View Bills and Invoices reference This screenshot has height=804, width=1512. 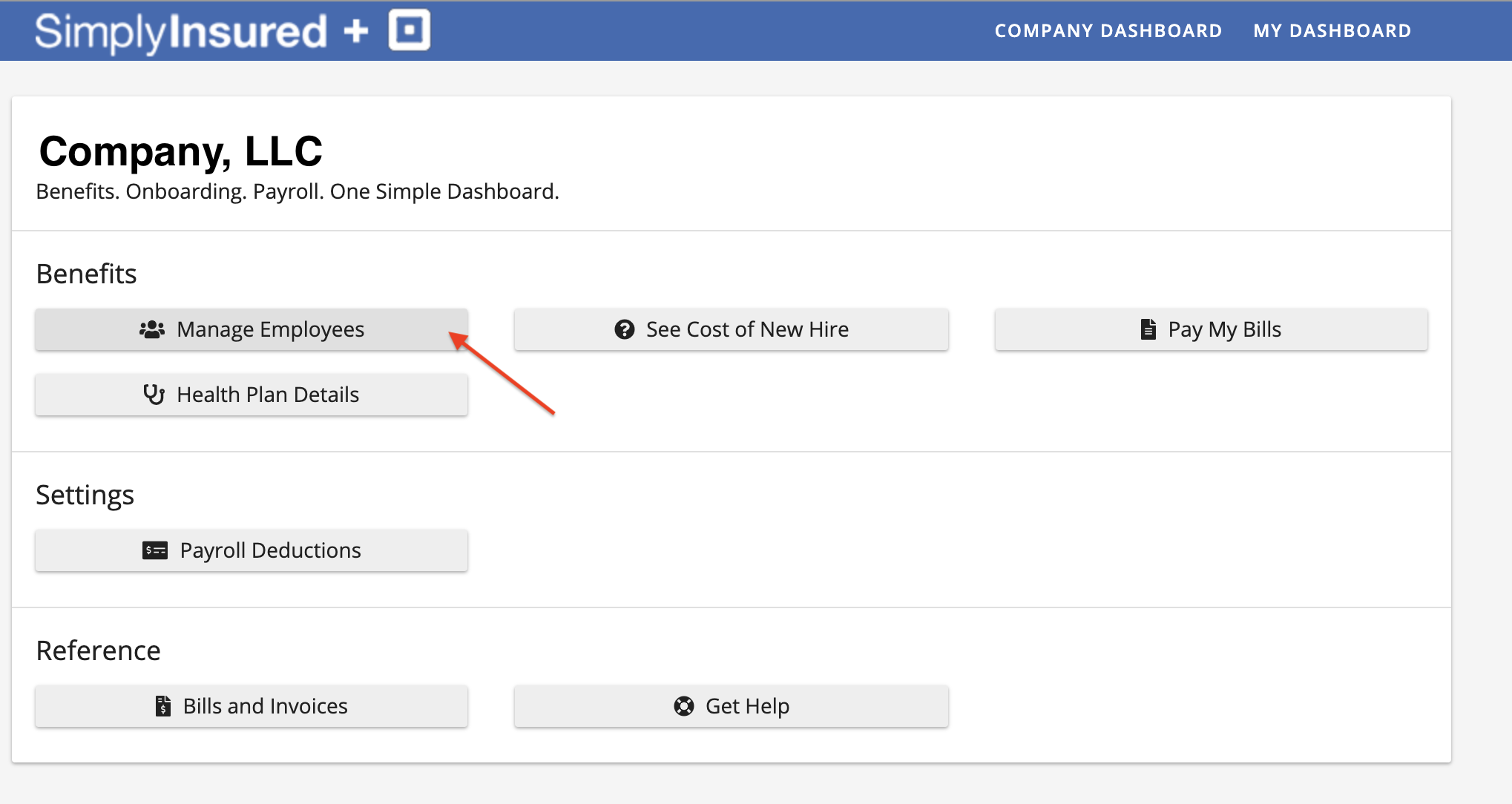pyautogui.click(x=265, y=706)
